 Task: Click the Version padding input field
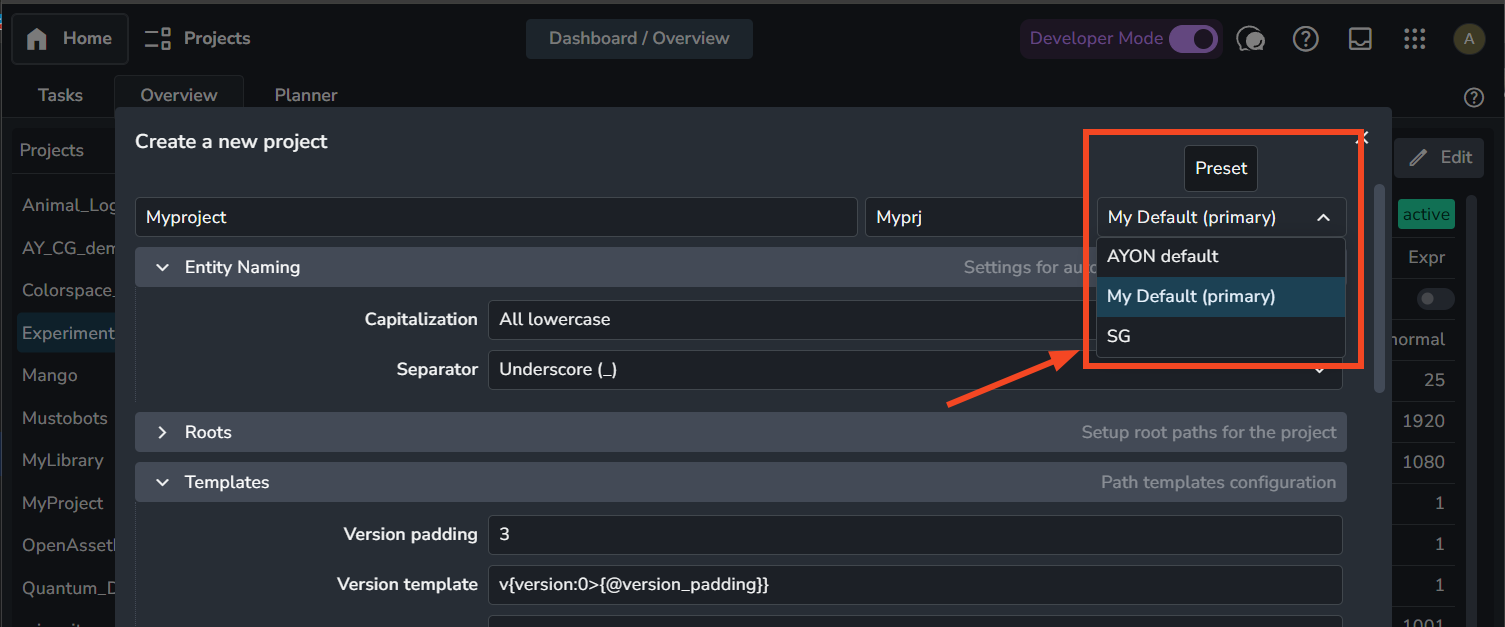tap(914, 535)
